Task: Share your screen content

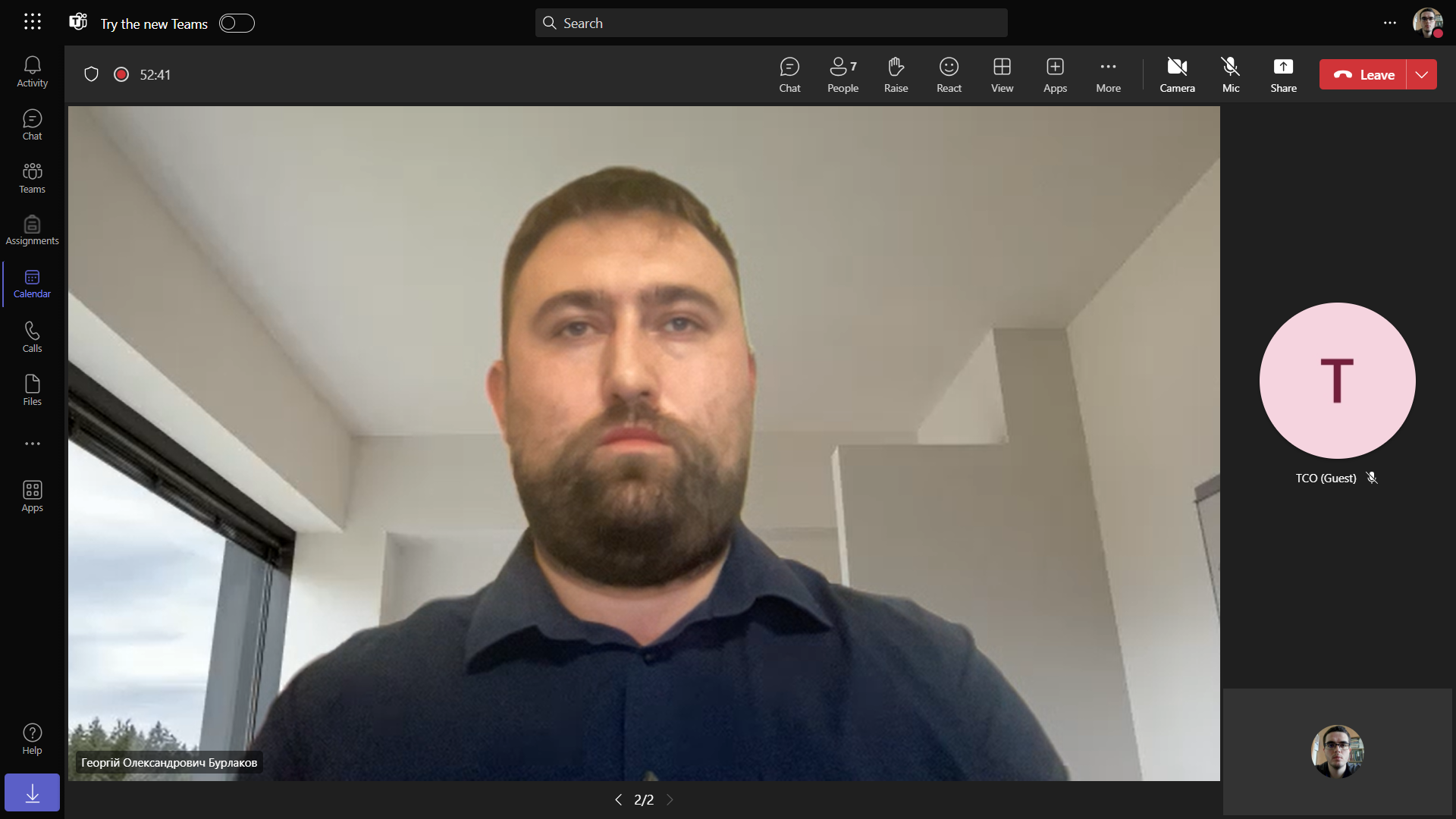Action: 1283,75
